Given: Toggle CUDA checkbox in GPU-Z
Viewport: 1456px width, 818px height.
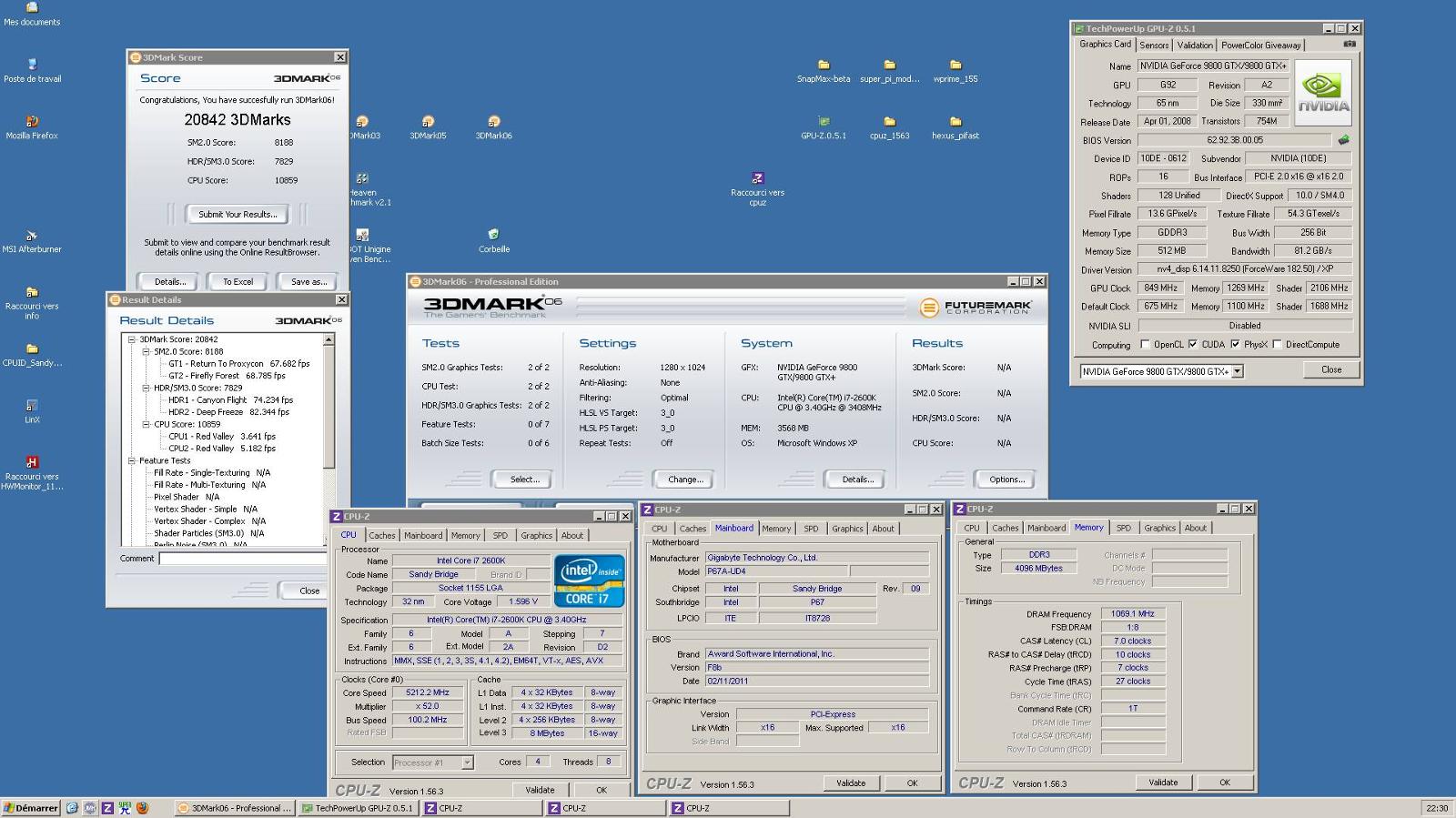Looking at the screenshot, I should (x=1192, y=345).
